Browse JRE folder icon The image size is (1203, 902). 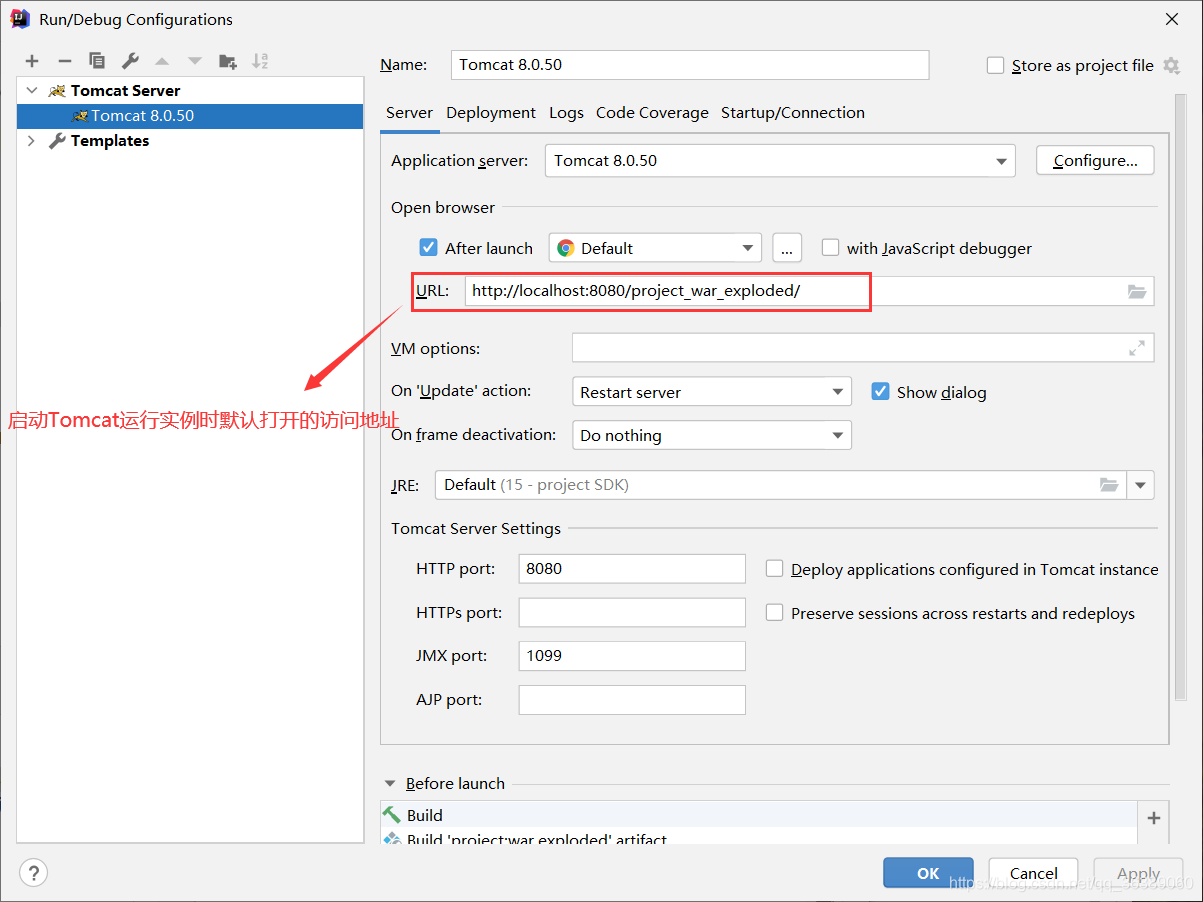(1109, 485)
